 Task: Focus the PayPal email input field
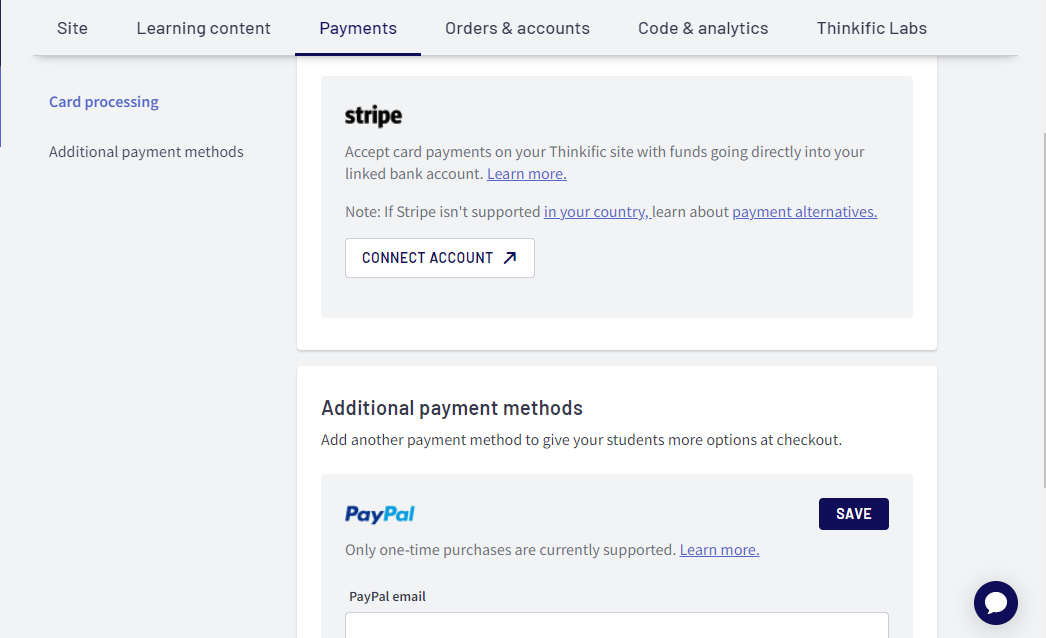616,625
